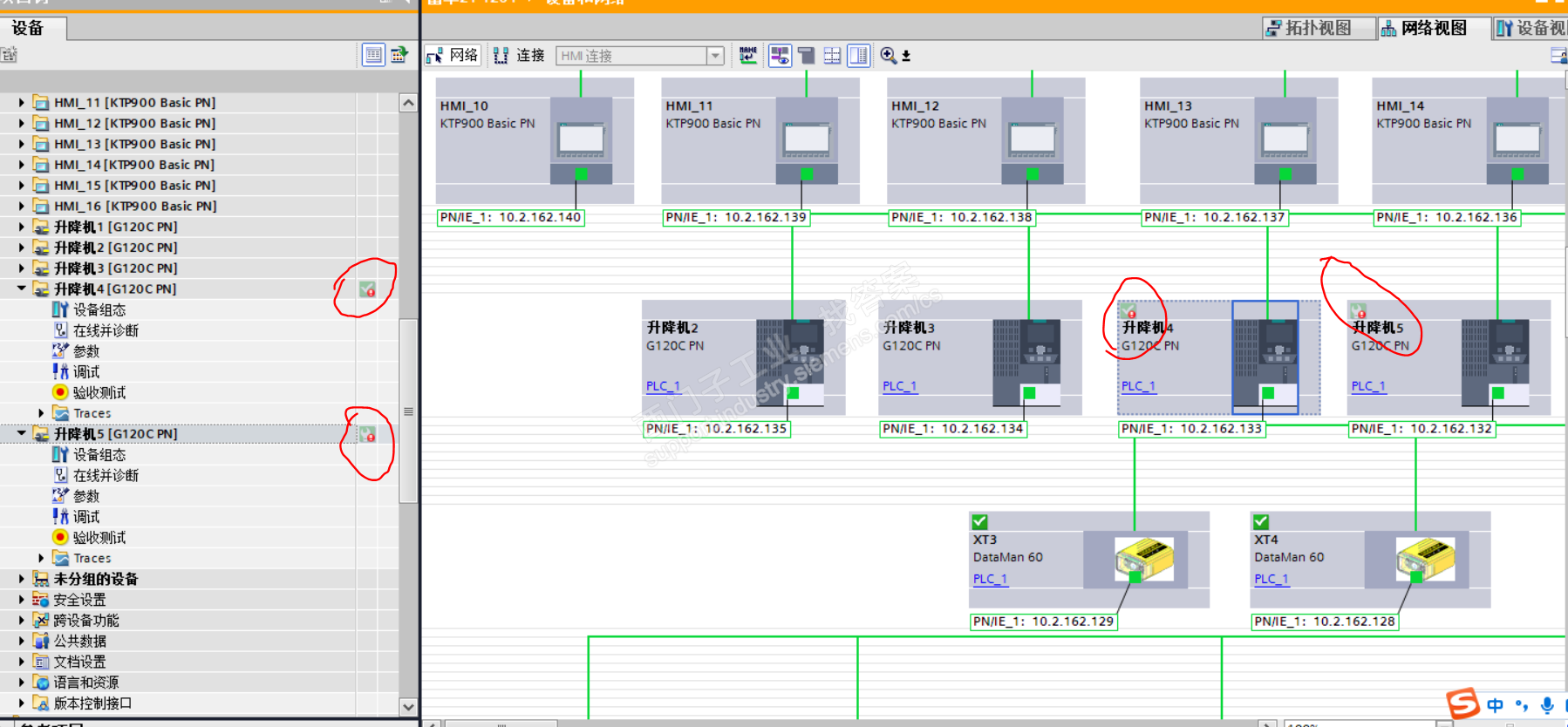Click the 在线并诊断 icon under 升降机5
Viewport: 1568px width, 727px height.
(60, 475)
